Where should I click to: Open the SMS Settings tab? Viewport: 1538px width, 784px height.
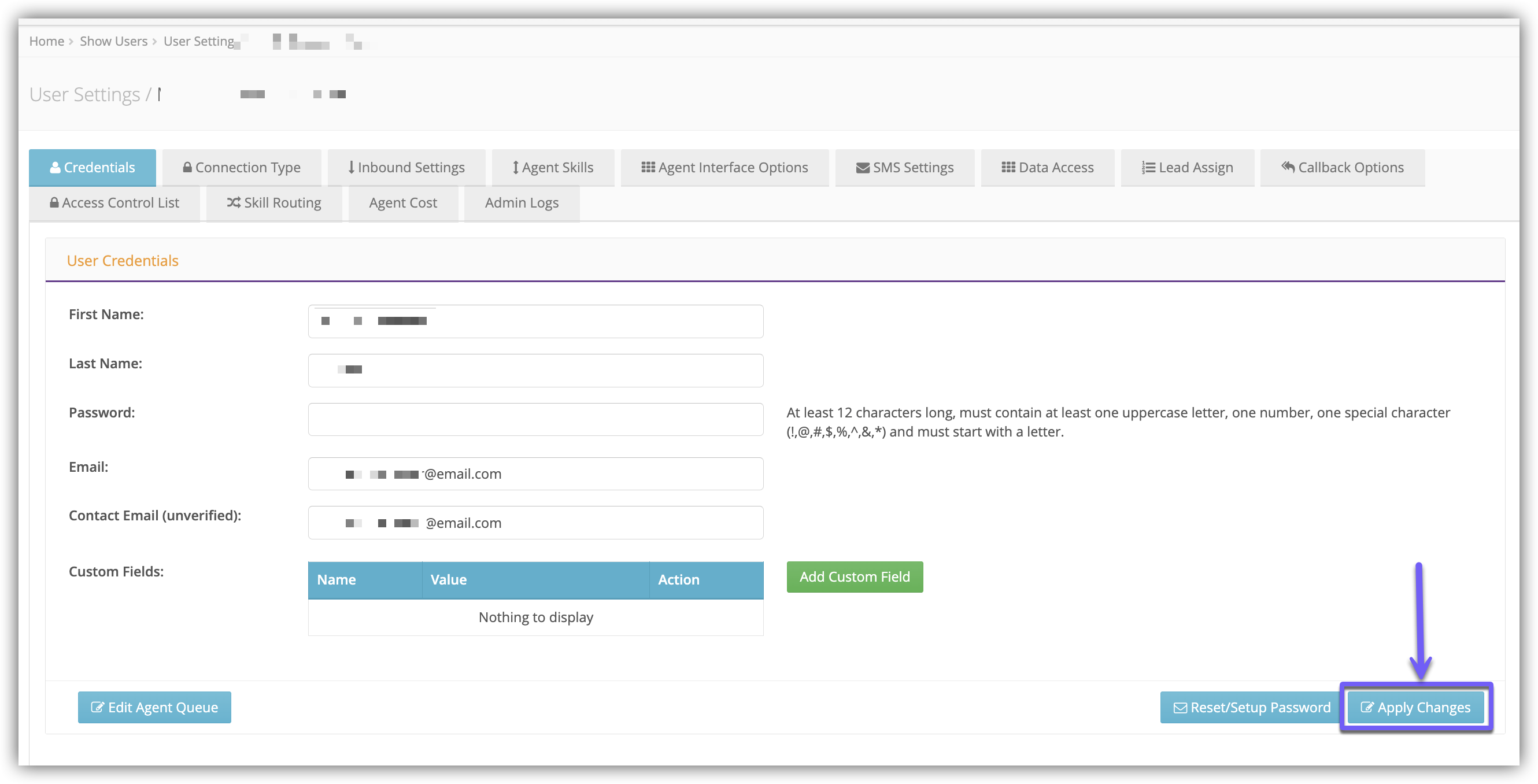(x=904, y=168)
